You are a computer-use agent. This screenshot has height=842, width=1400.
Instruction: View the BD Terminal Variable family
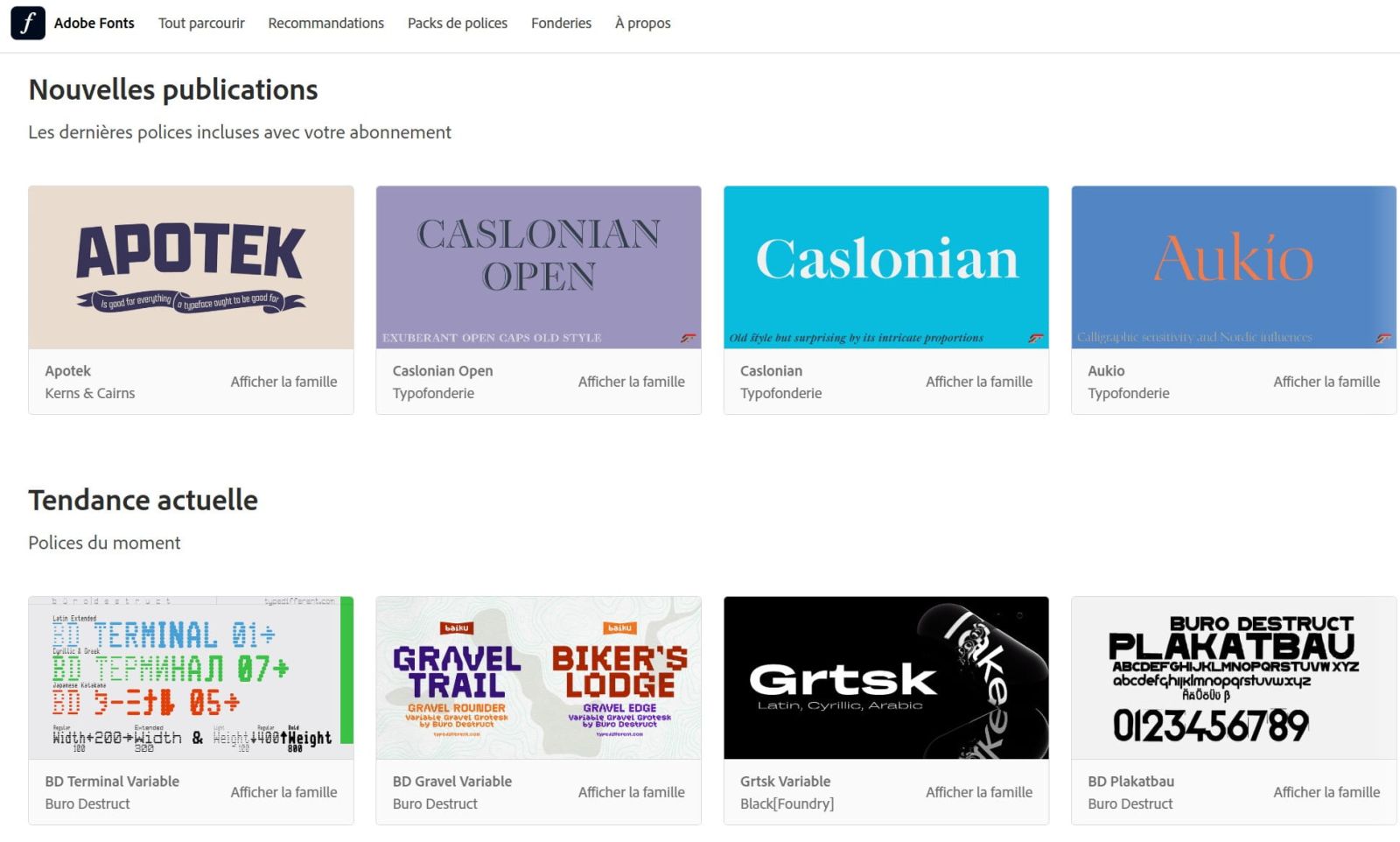(x=283, y=792)
